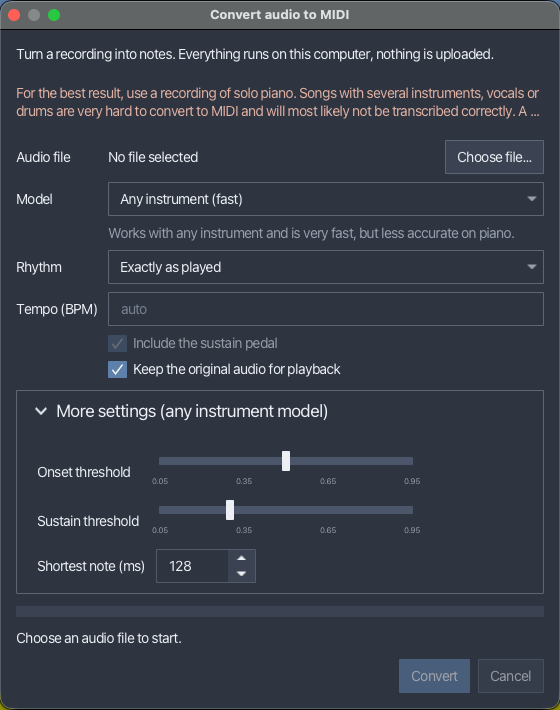Click the green zoom window button
560x710 pixels.
click(54, 15)
